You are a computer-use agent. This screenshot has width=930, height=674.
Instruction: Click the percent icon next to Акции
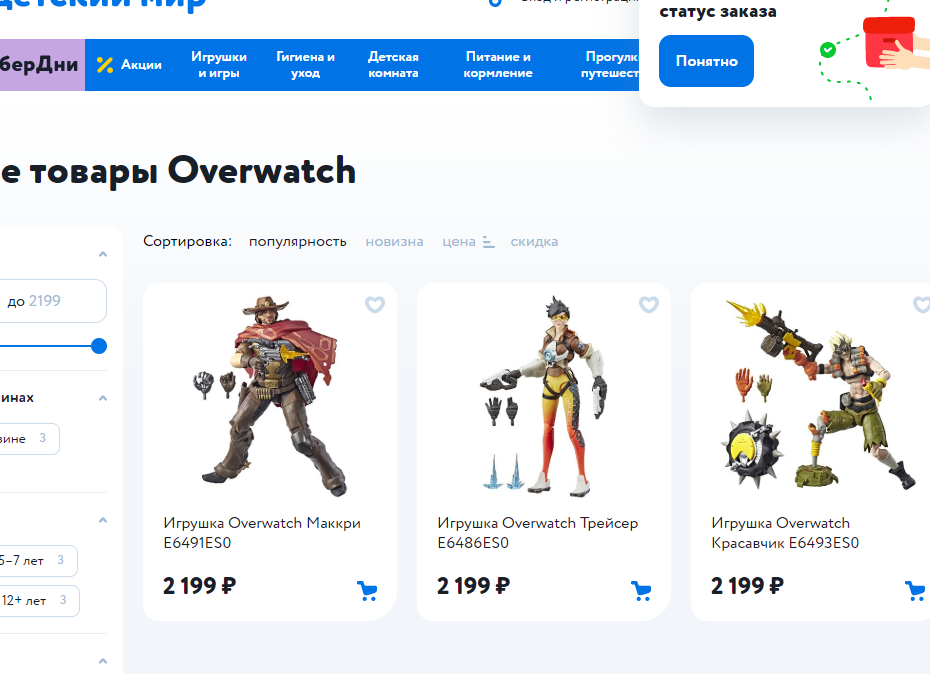[x=105, y=65]
